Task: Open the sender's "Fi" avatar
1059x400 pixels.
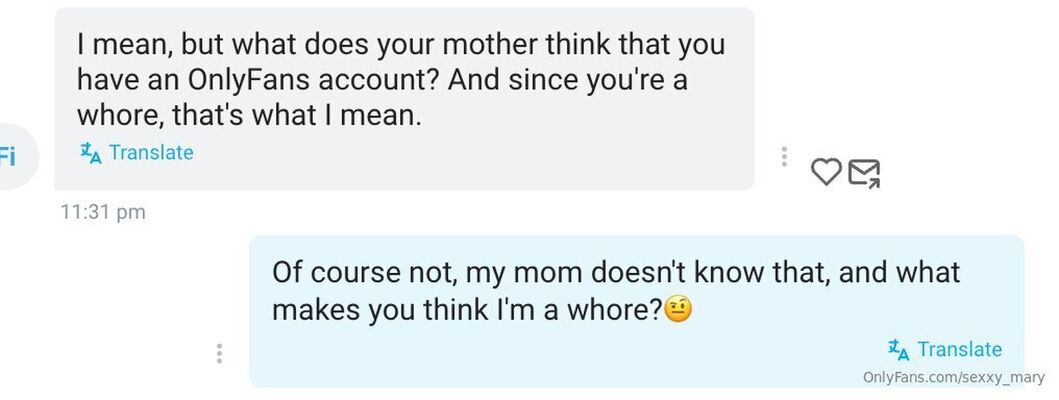Action: point(12,155)
